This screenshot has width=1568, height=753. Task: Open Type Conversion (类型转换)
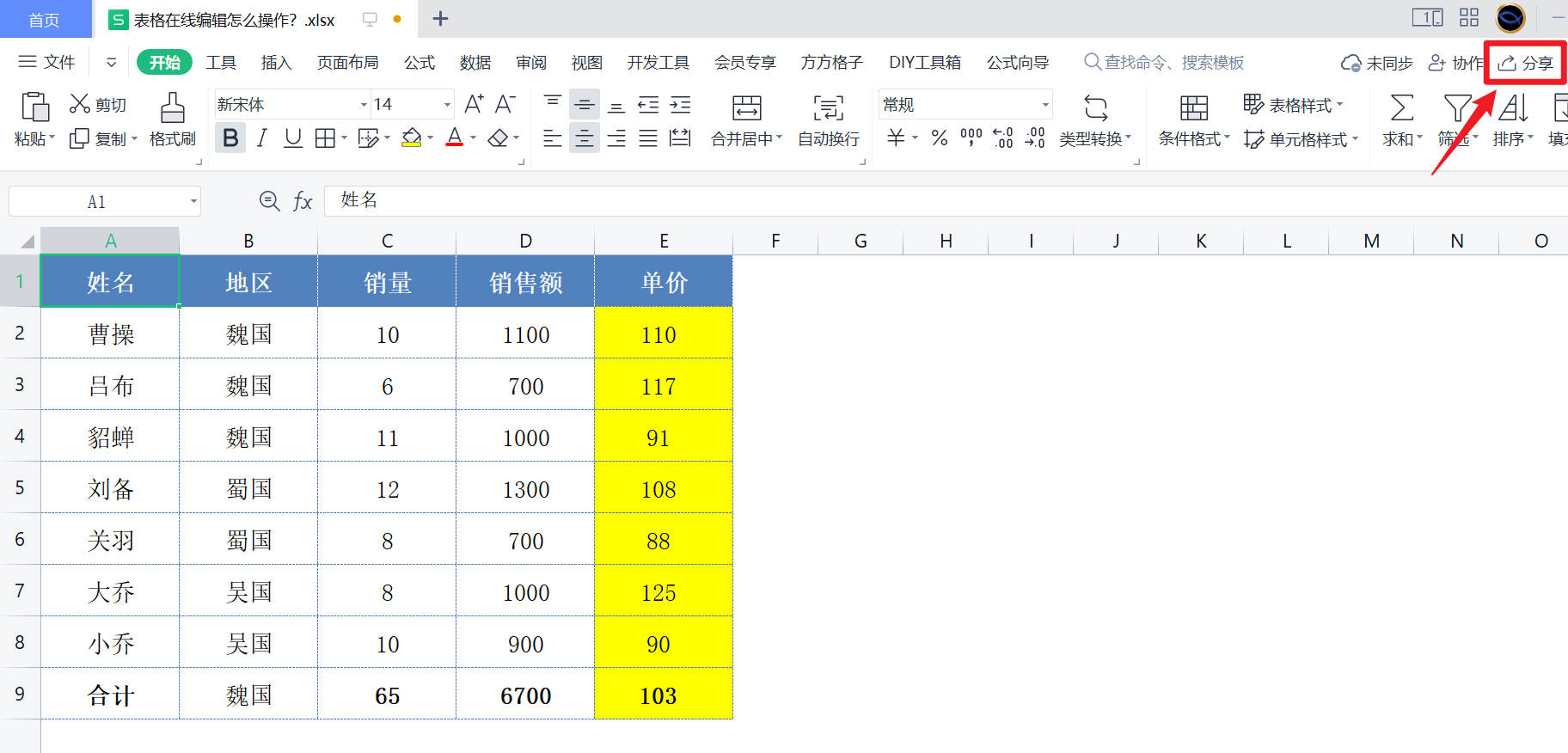(1095, 121)
